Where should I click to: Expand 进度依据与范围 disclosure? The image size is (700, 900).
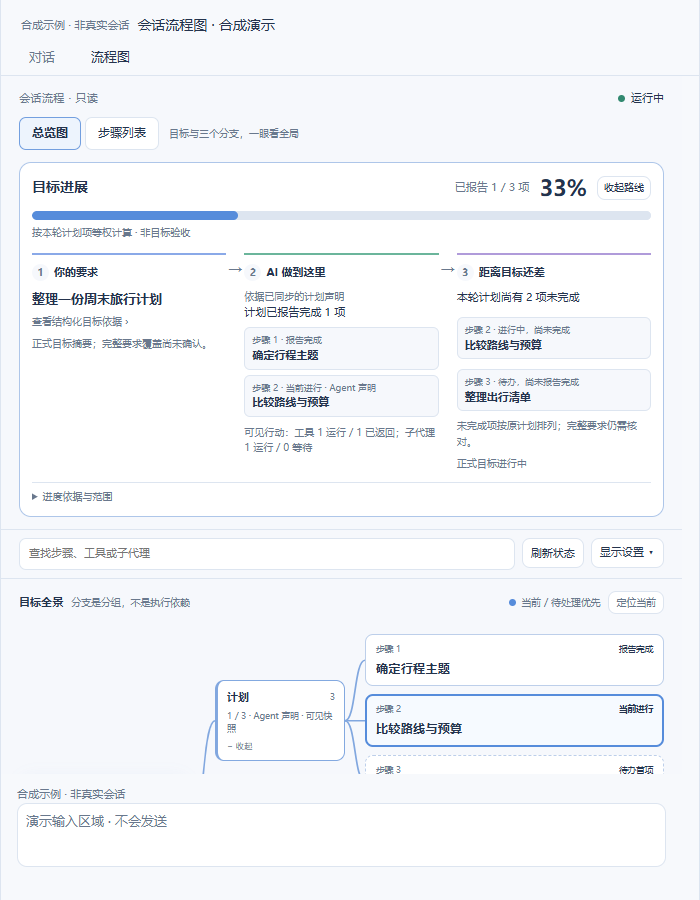coord(72,497)
